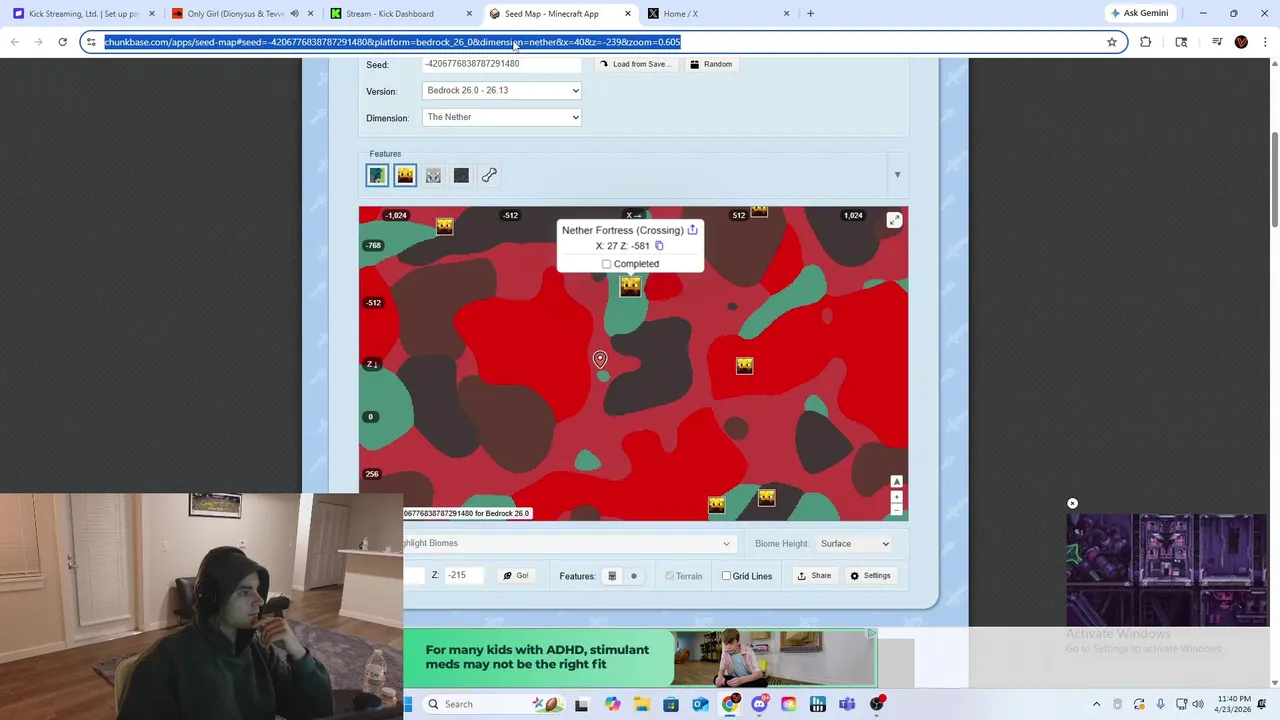Enable the bone fossil feature icon

click(489, 176)
